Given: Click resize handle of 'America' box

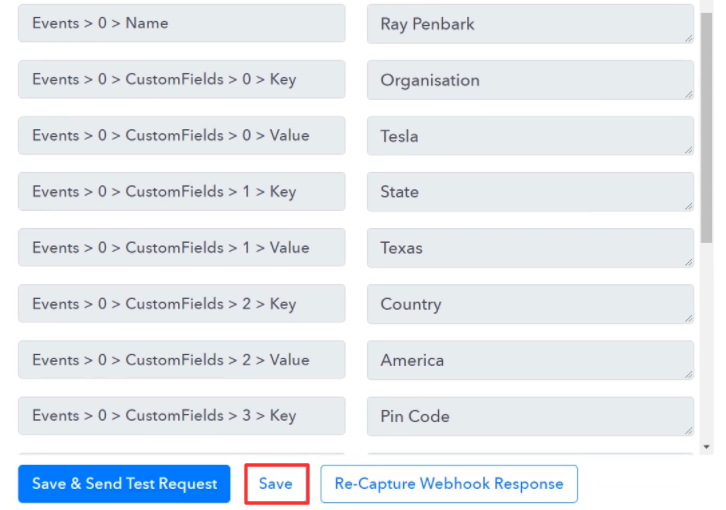Looking at the screenshot, I should (x=688, y=375).
